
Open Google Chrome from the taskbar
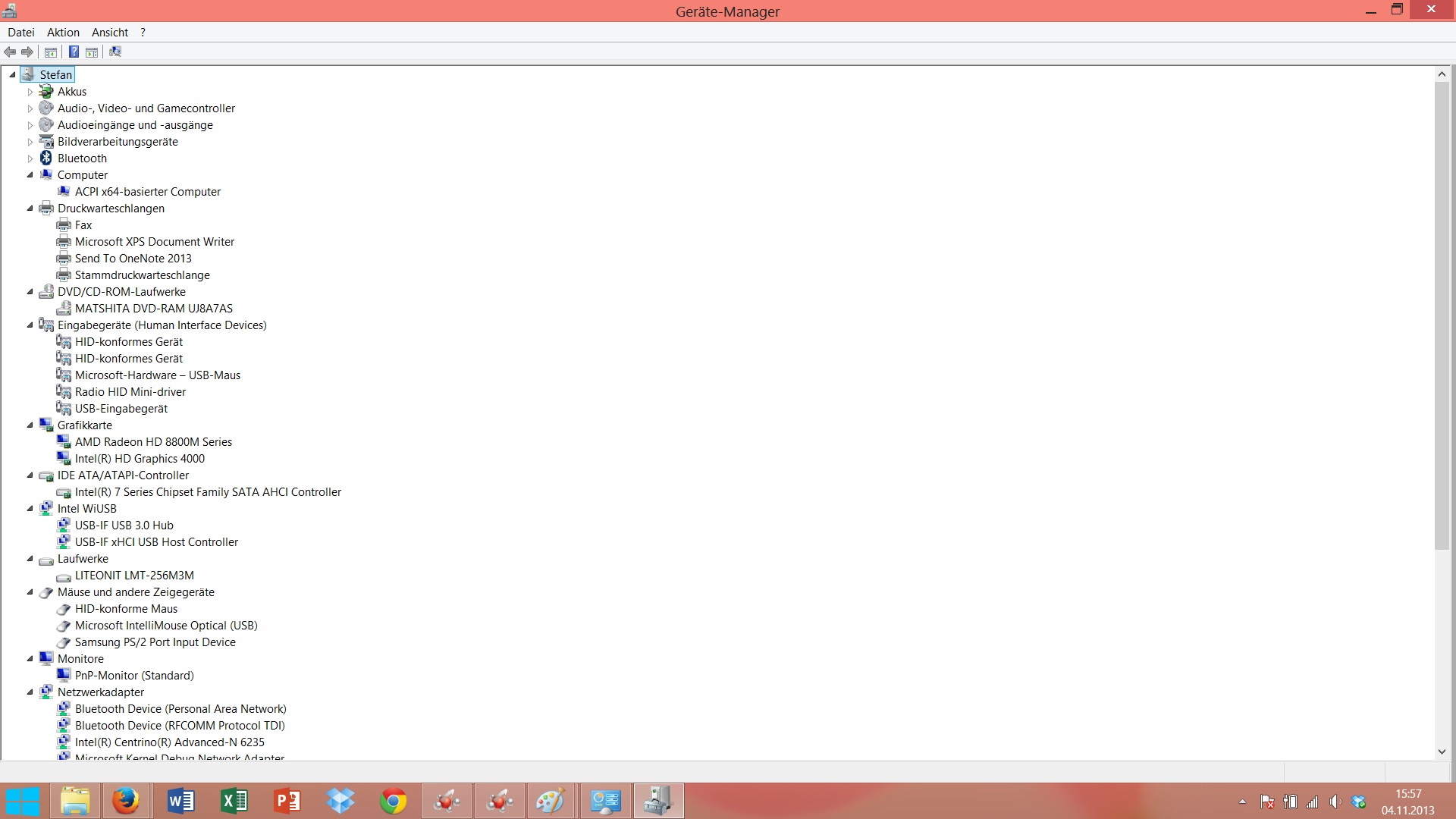[394, 801]
